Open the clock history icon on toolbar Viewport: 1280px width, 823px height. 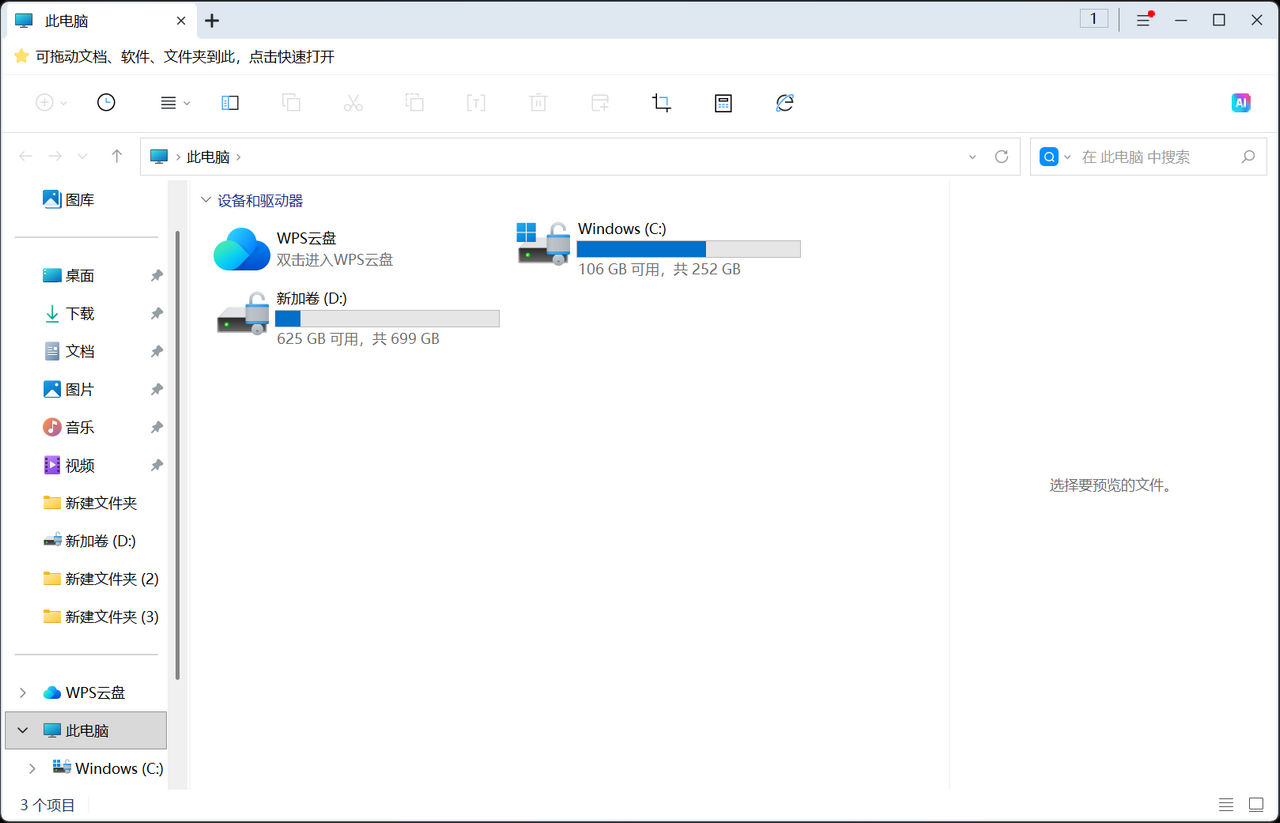pyautogui.click(x=106, y=102)
